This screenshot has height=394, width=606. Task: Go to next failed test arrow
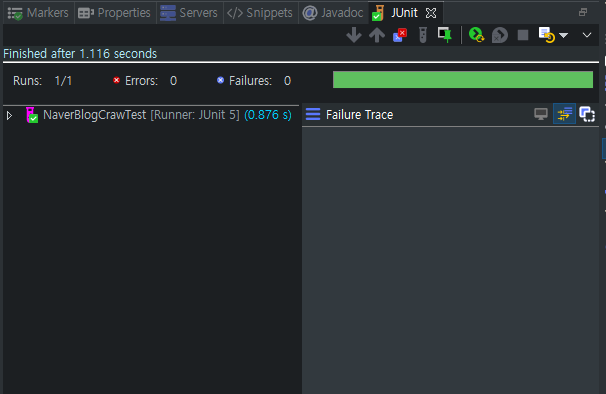tap(354, 35)
